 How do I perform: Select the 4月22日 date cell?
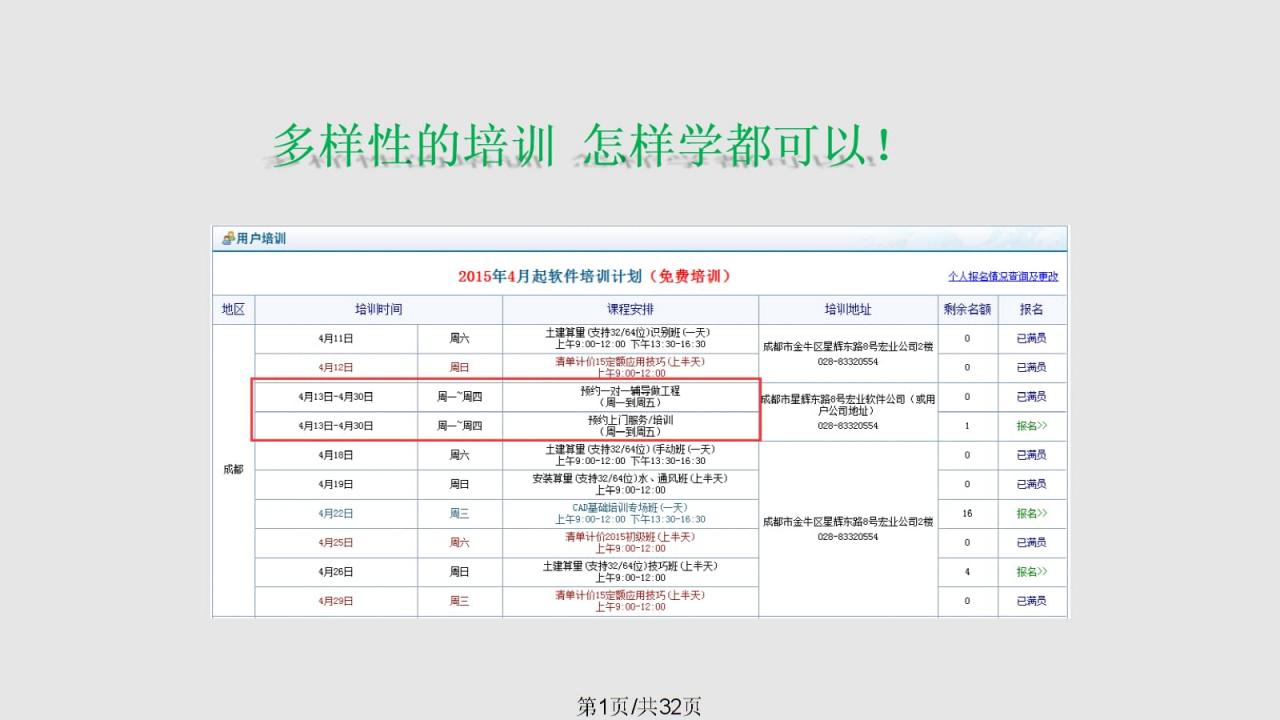pos(336,513)
